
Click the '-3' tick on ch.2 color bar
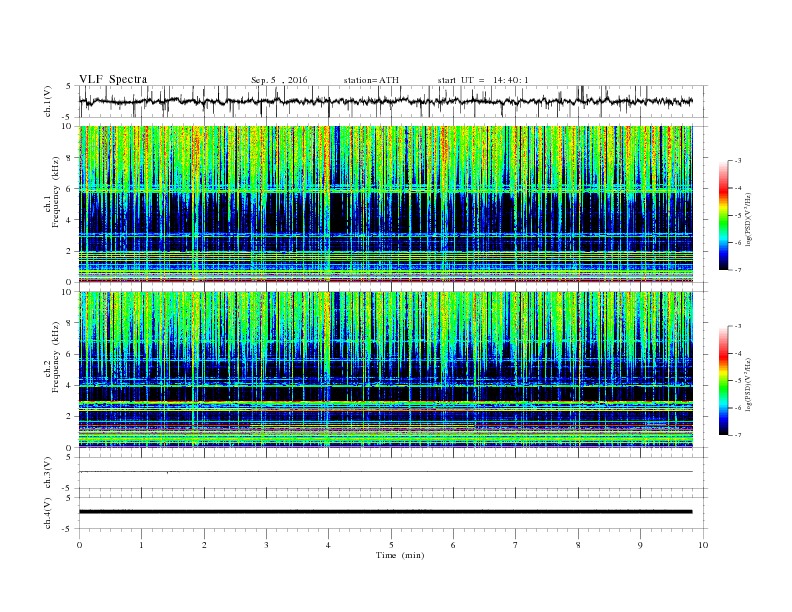coord(737,326)
